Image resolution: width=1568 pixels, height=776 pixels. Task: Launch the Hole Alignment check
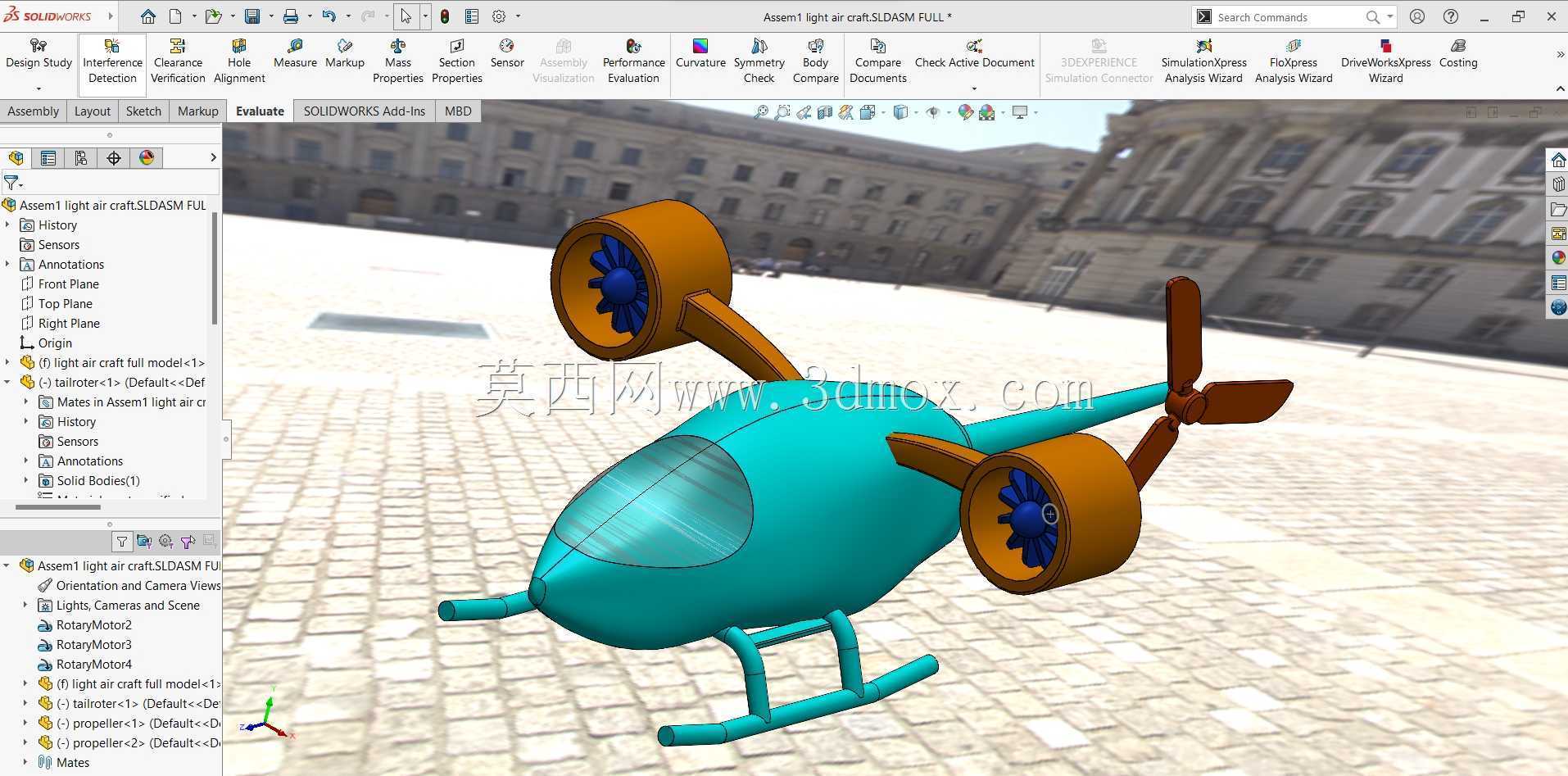point(239,61)
